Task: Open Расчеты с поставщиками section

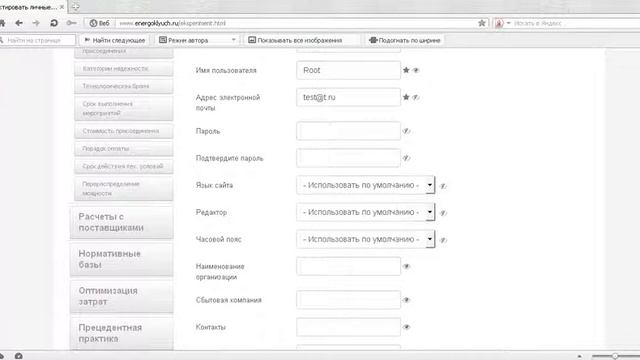Action: coord(122,222)
